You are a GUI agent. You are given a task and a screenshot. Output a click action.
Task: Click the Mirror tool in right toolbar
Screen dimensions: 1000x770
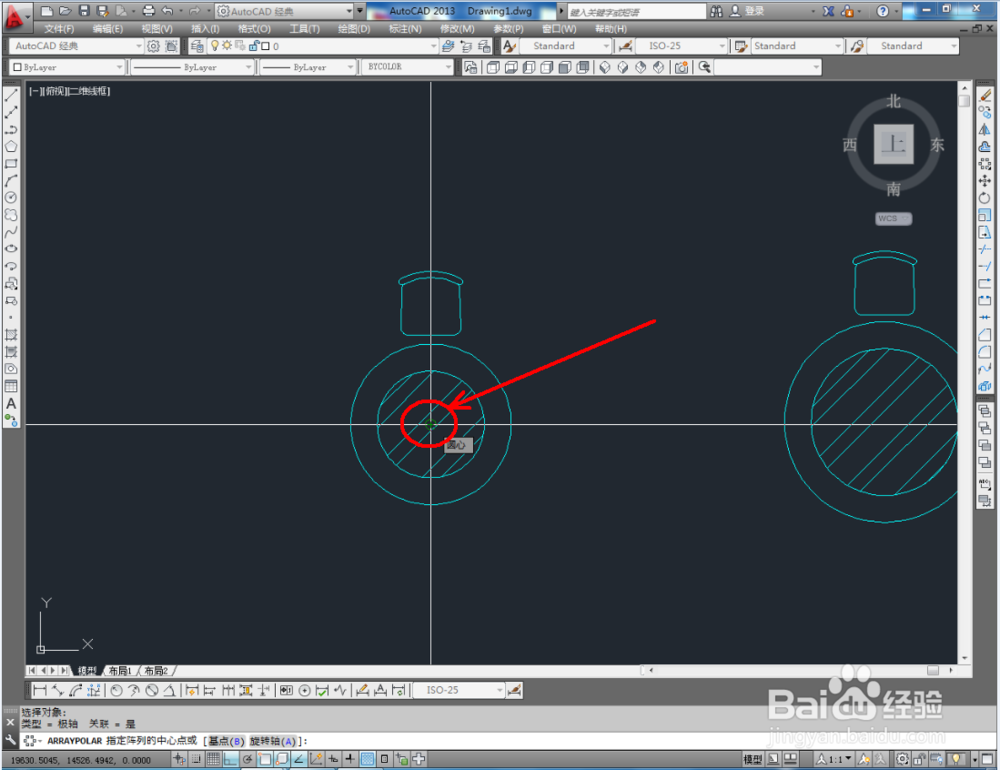[985, 130]
